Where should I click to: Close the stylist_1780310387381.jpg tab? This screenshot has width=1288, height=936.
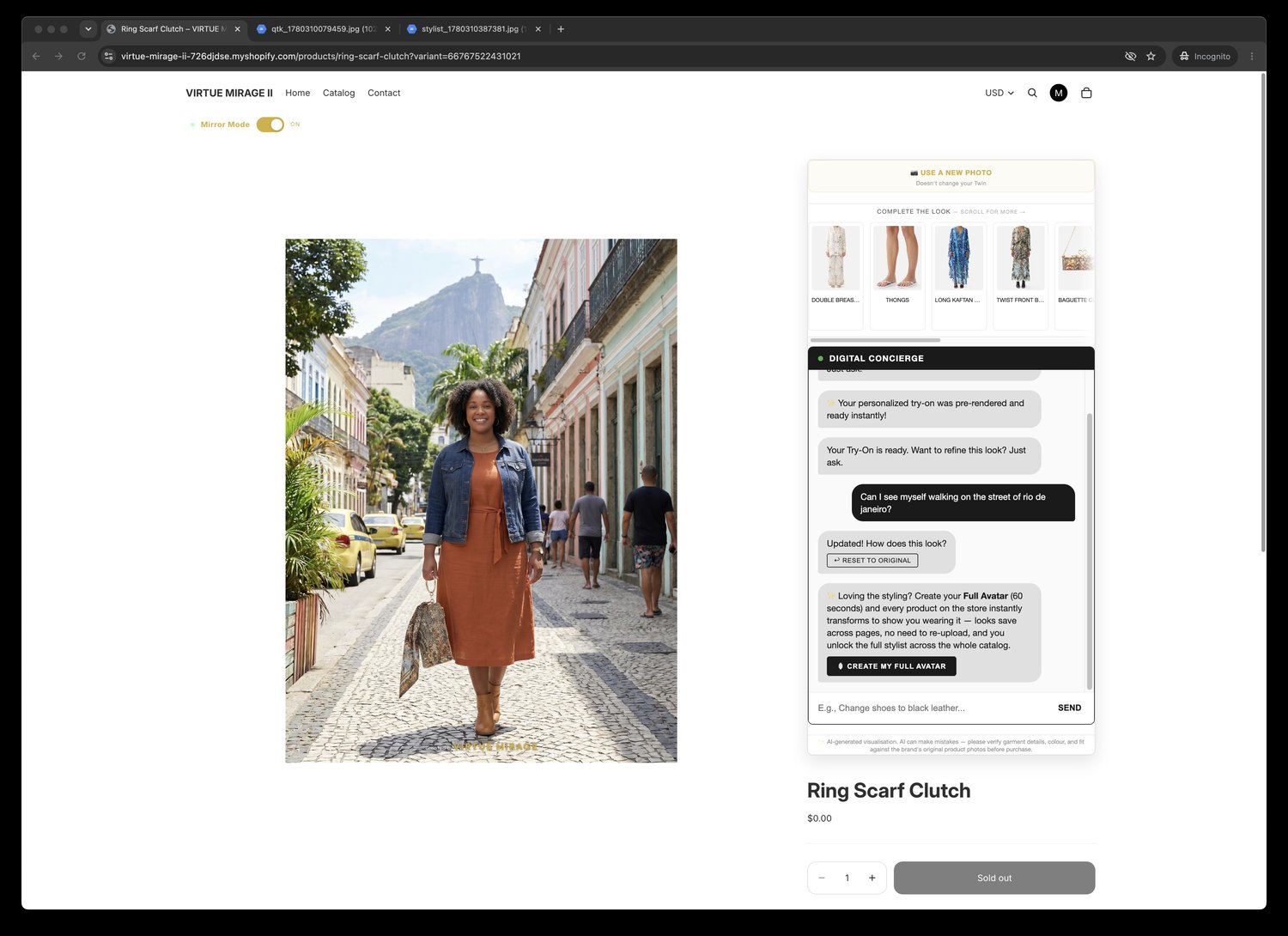pyautogui.click(x=538, y=28)
